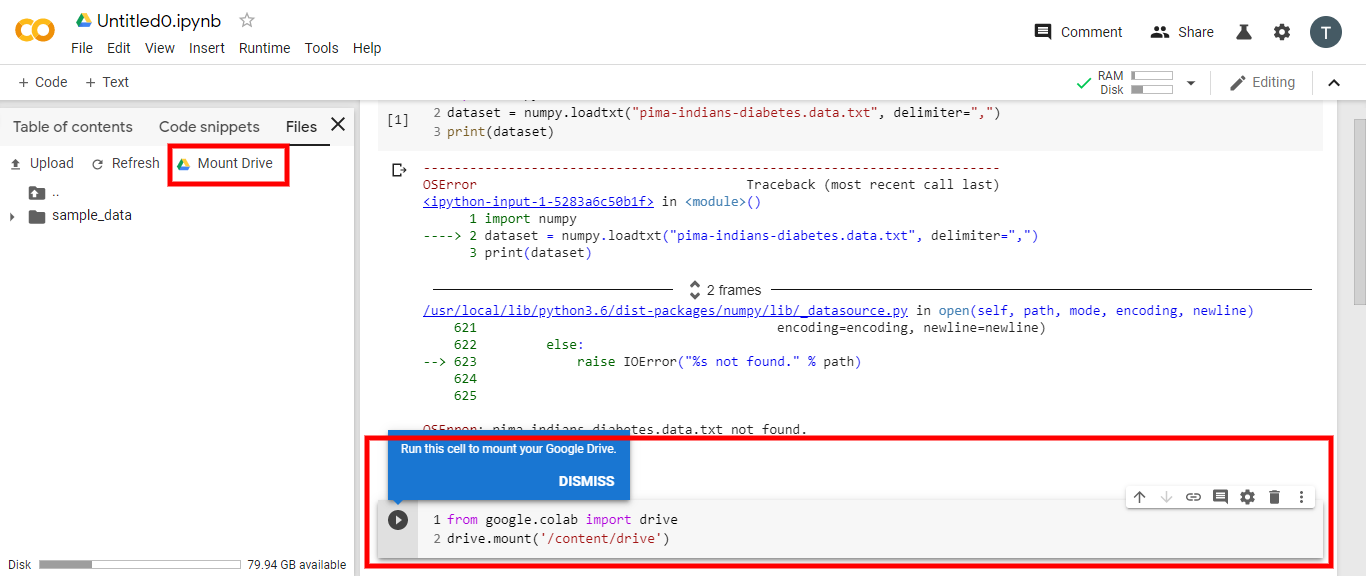
Task: Move the selected cell up
Action: [x=1139, y=496]
